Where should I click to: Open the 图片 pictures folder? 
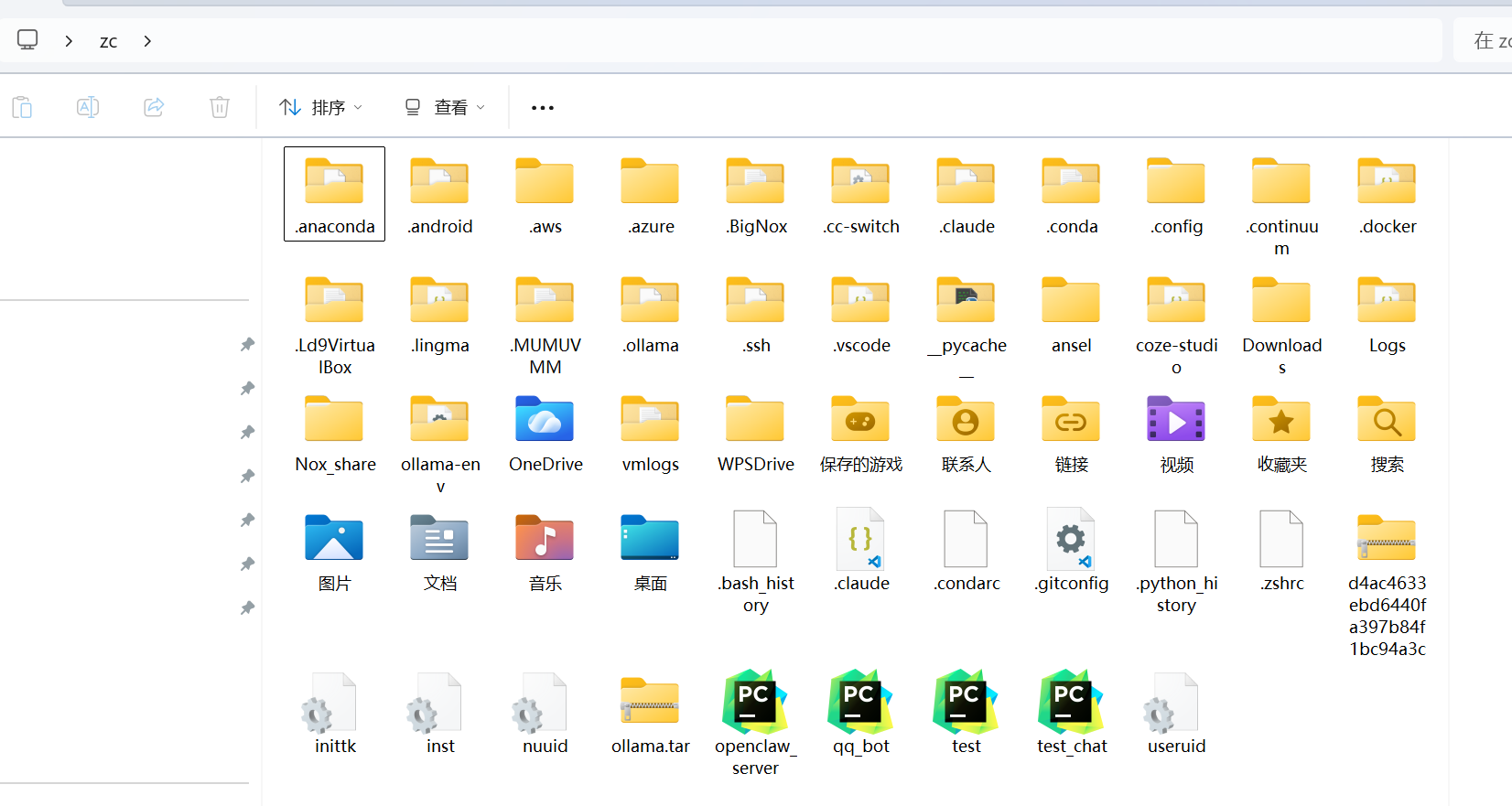click(x=335, y=551)
